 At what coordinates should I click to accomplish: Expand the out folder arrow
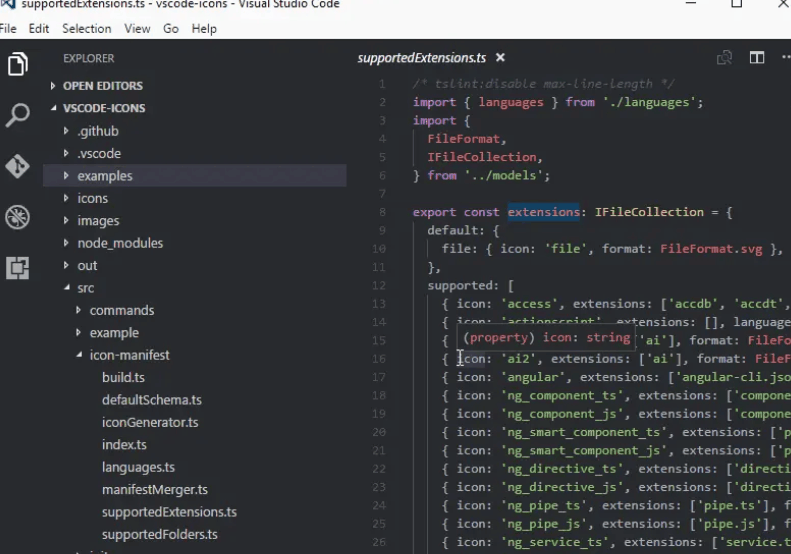tap(66, 265)
